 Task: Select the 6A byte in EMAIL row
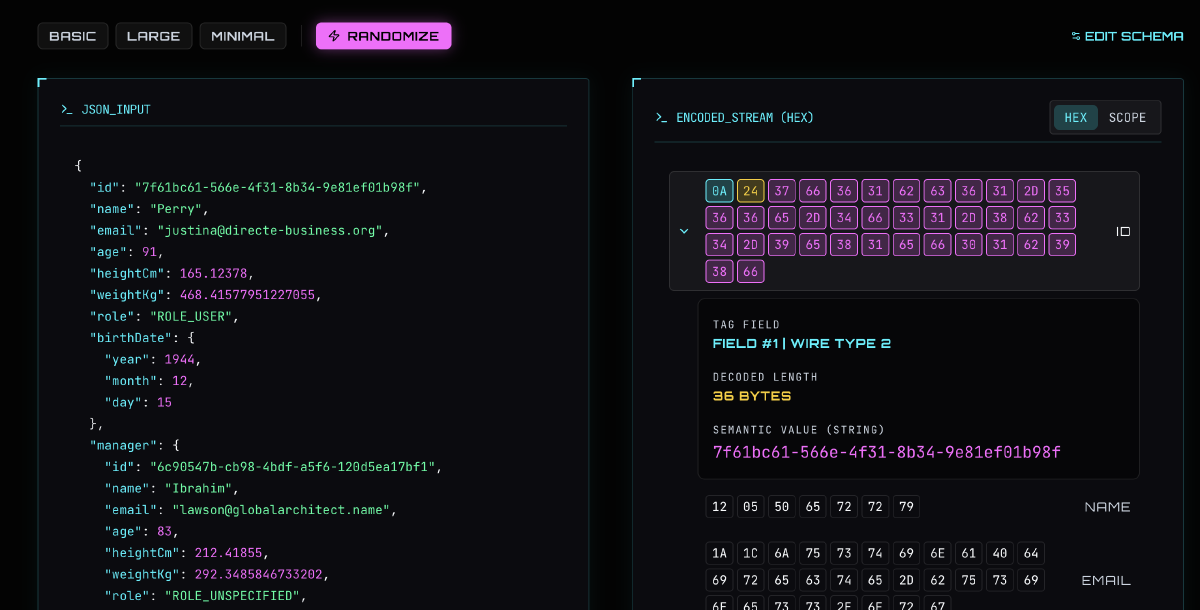pos(782,553)
